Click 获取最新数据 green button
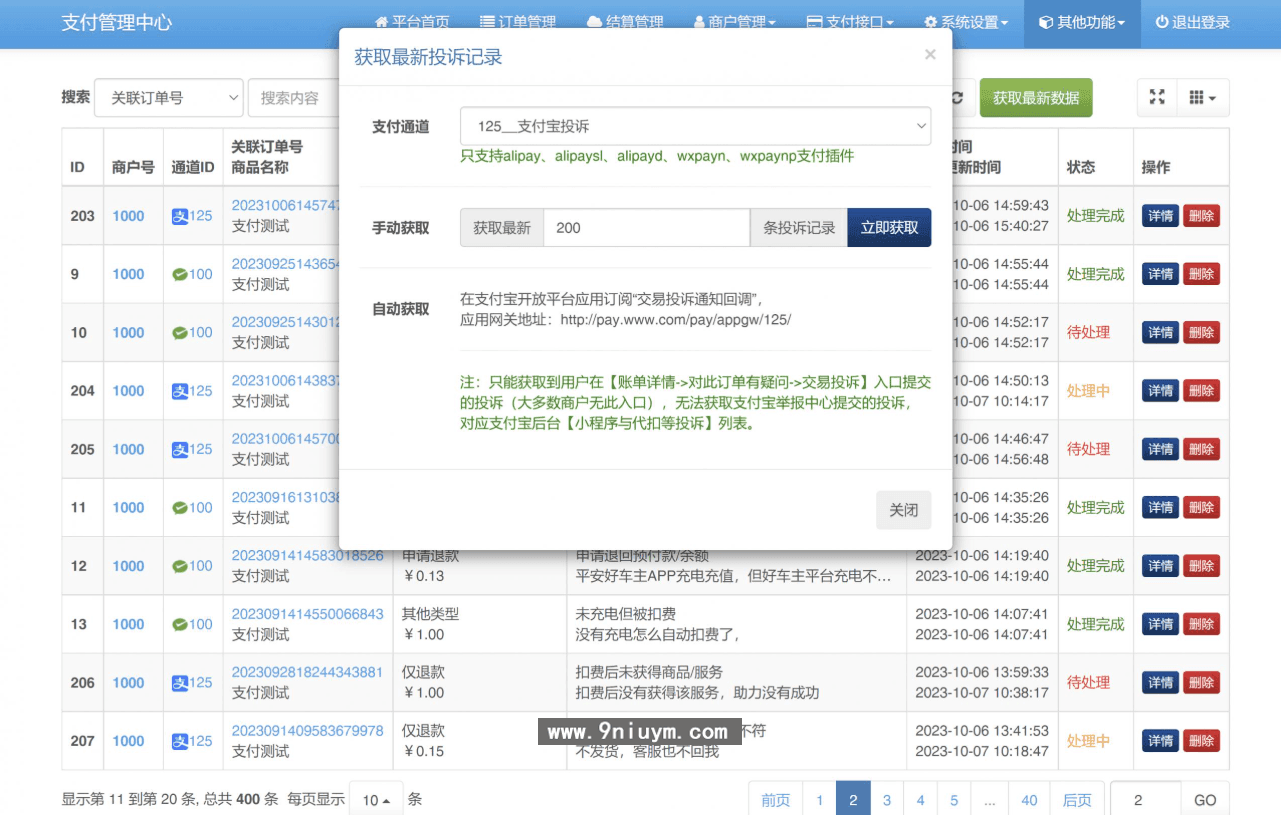 1036,98
